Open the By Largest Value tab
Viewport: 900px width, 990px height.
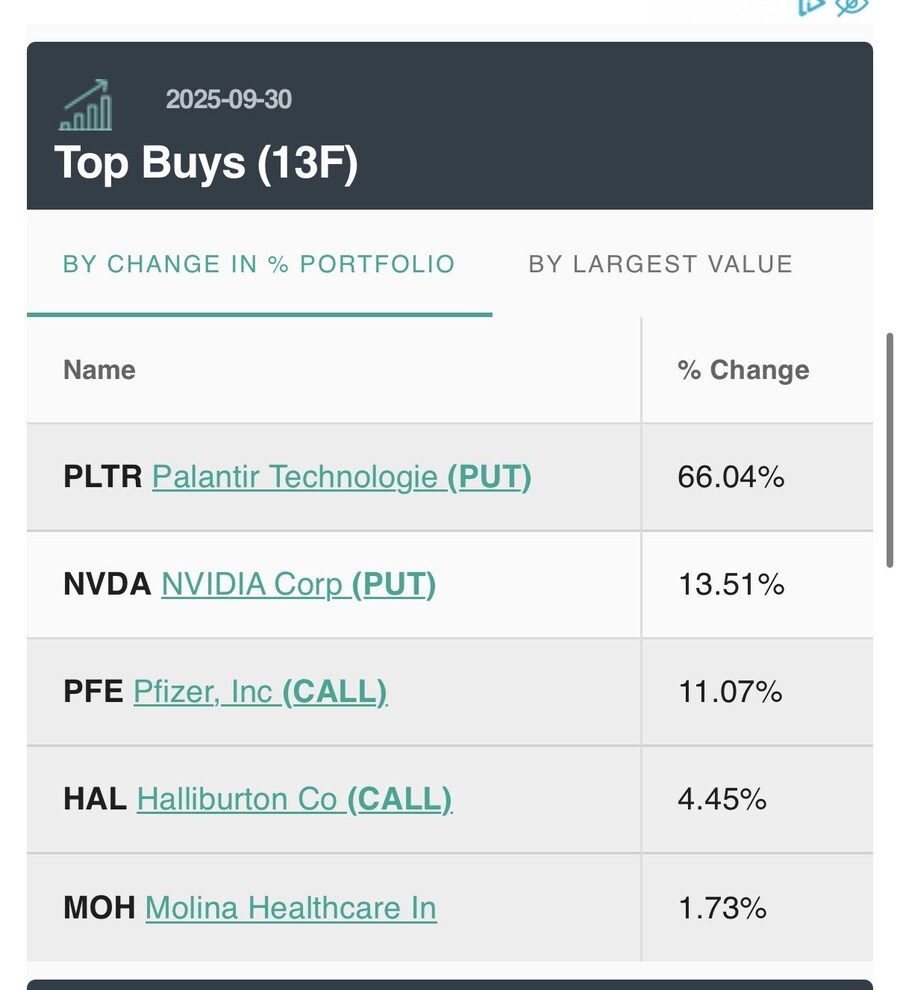[660, 264]
